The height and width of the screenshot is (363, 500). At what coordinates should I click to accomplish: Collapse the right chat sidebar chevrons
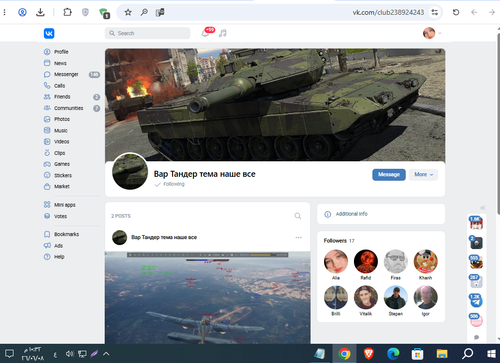[483, 208]
